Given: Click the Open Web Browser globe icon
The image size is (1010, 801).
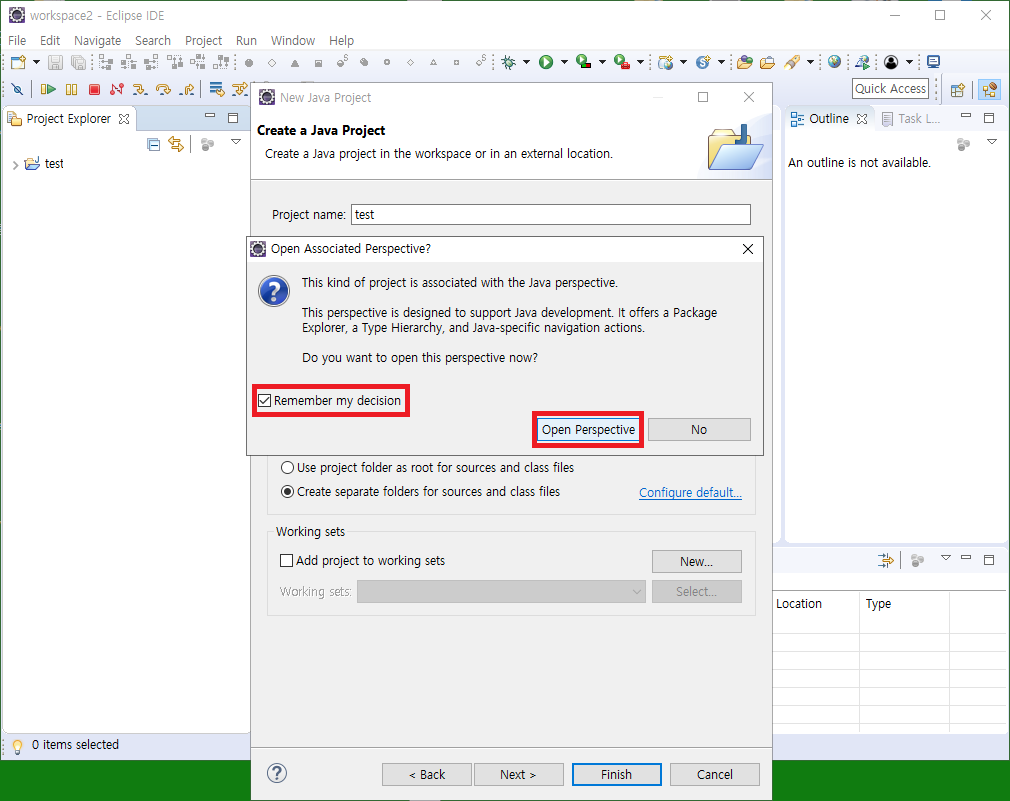Looking at the screenshot, I should (835, 62).
